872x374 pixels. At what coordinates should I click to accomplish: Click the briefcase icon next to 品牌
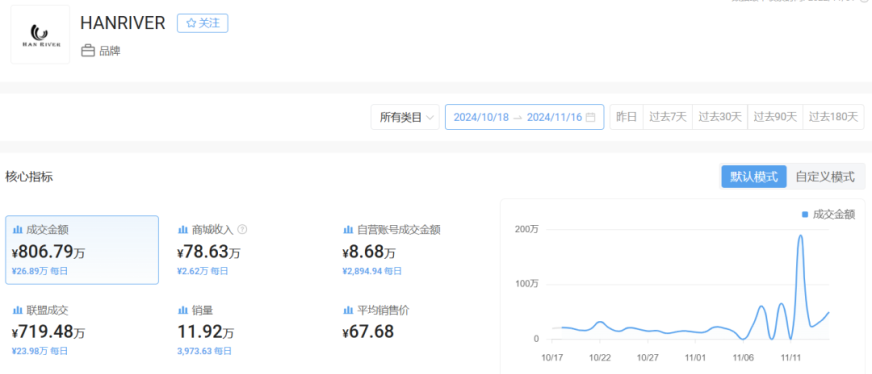[x=88, y=52]
